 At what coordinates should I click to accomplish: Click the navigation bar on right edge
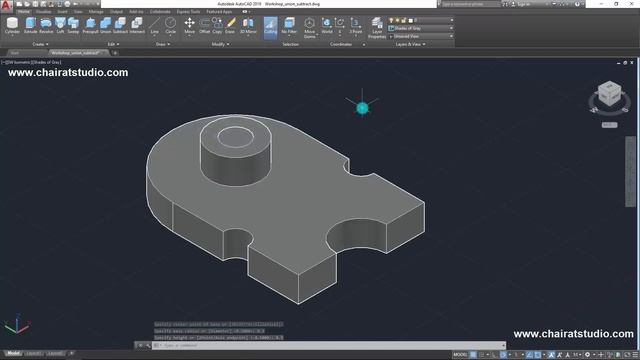click(630, 171)
